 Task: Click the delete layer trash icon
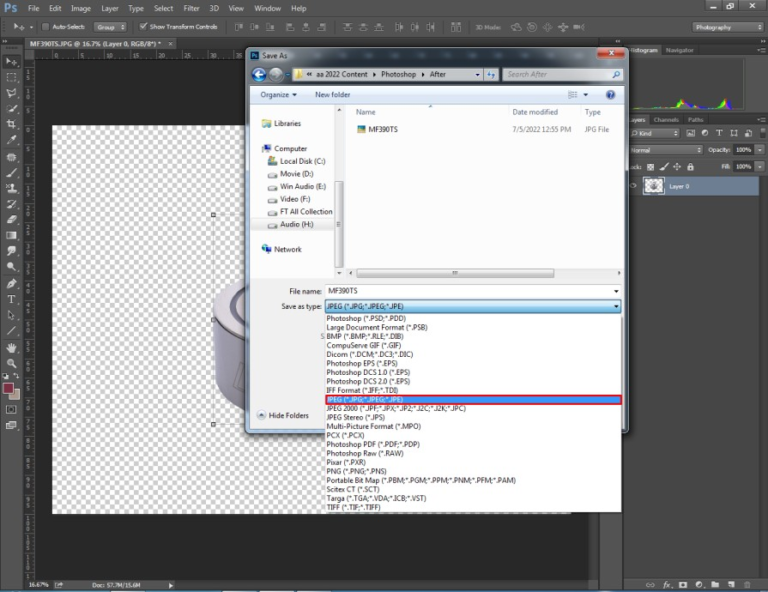click(747, 585)
